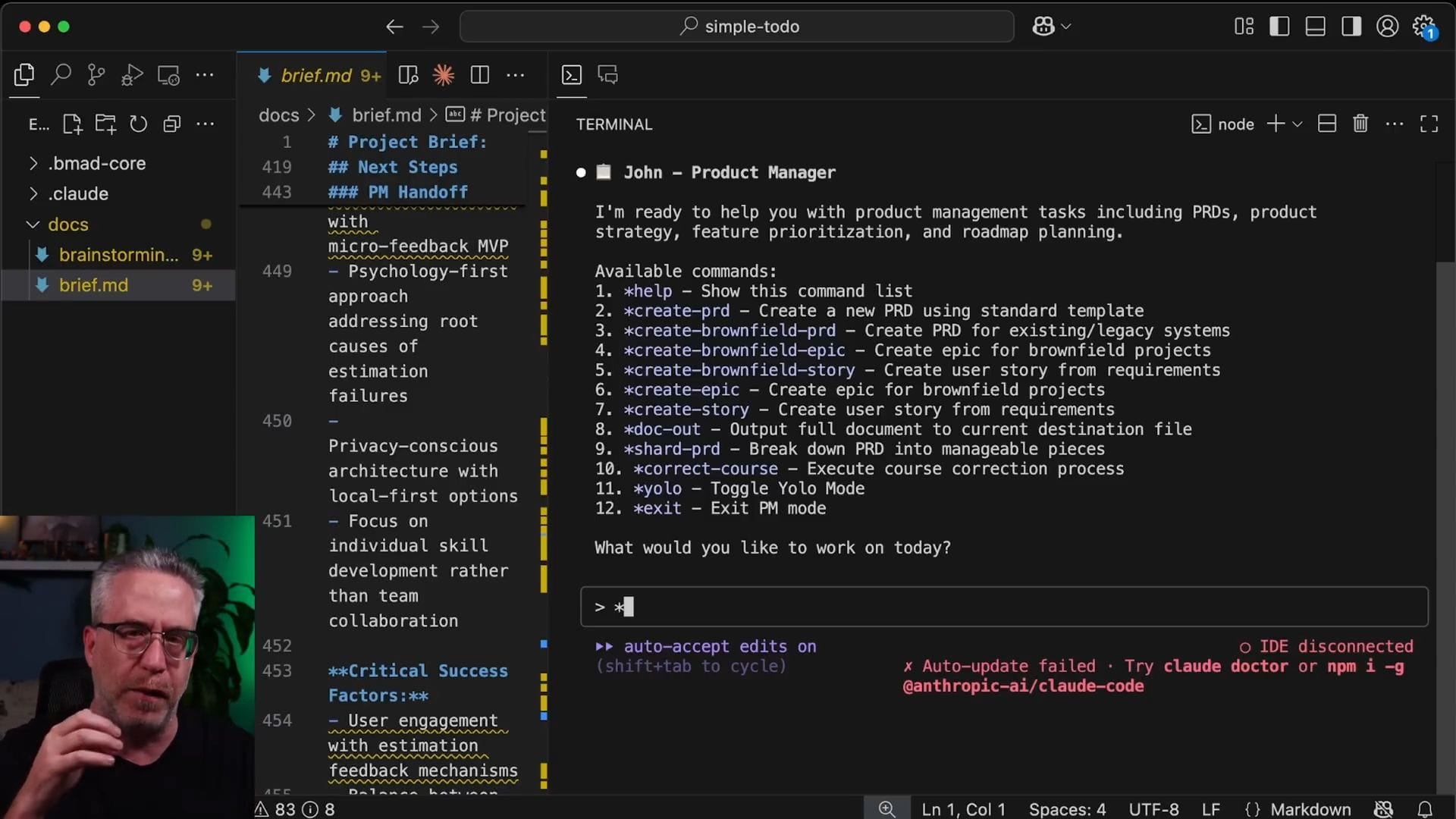Screen dimensions: 1456x819
Task: Toggle the bottom panel visibility
Action: click(x=1315, y=27)
